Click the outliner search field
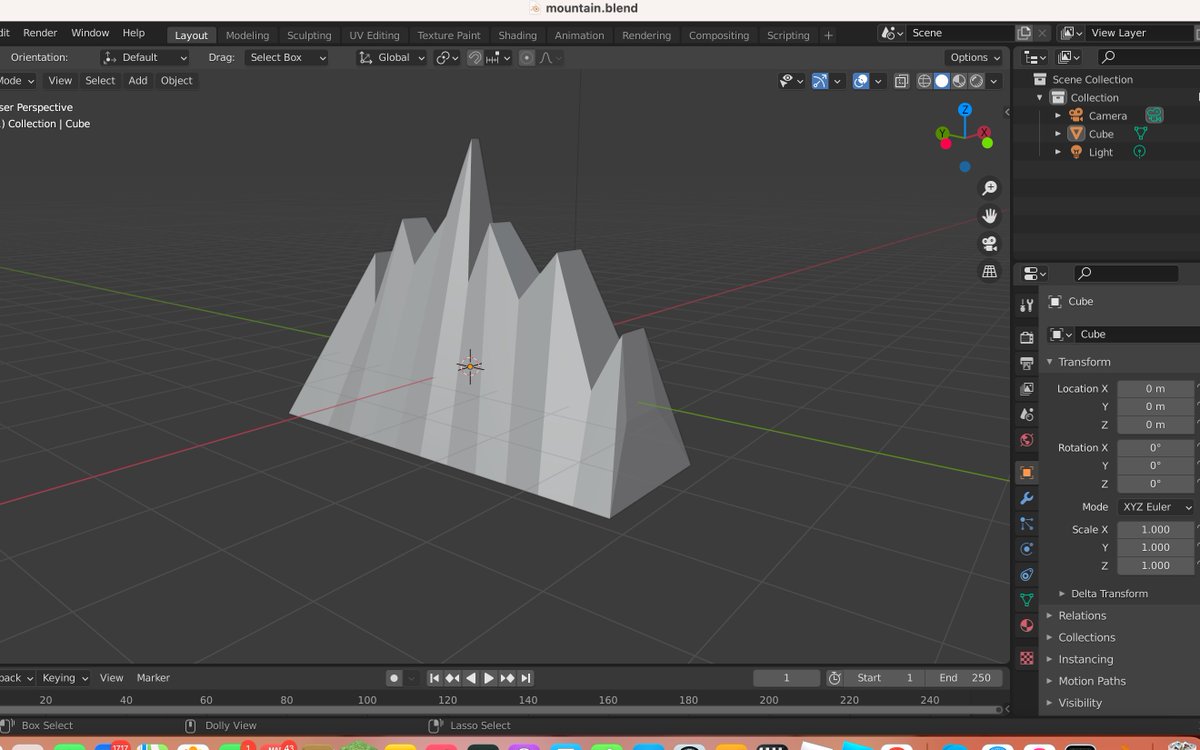 click(1148, 58)
